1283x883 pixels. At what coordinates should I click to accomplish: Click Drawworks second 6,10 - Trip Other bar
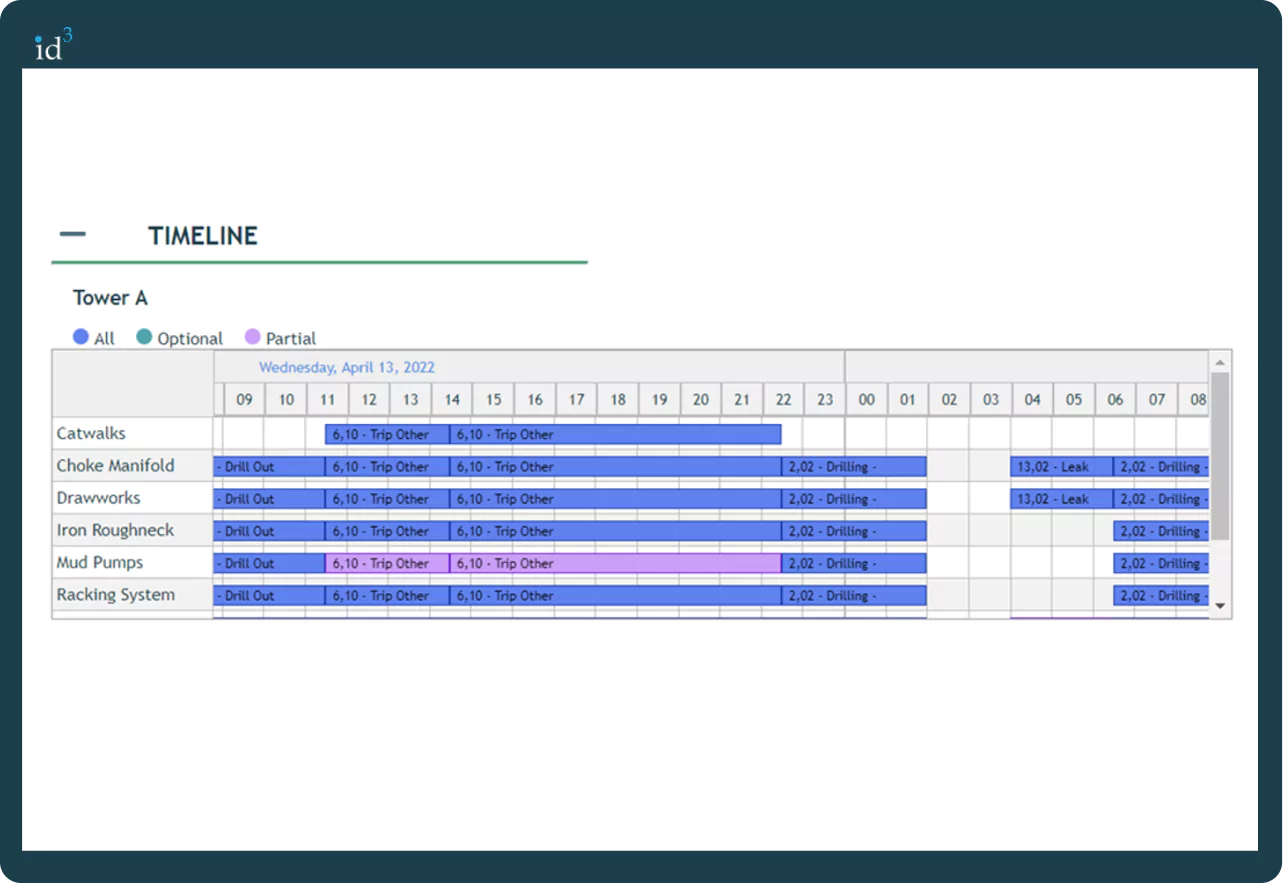tap(615, 498)
